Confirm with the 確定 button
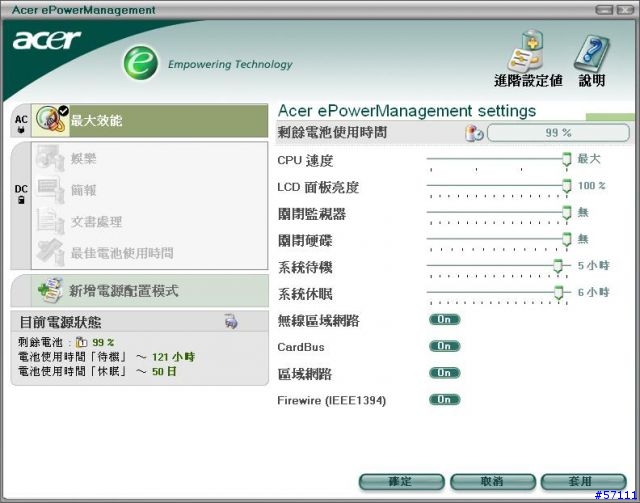 pos(401,482)
